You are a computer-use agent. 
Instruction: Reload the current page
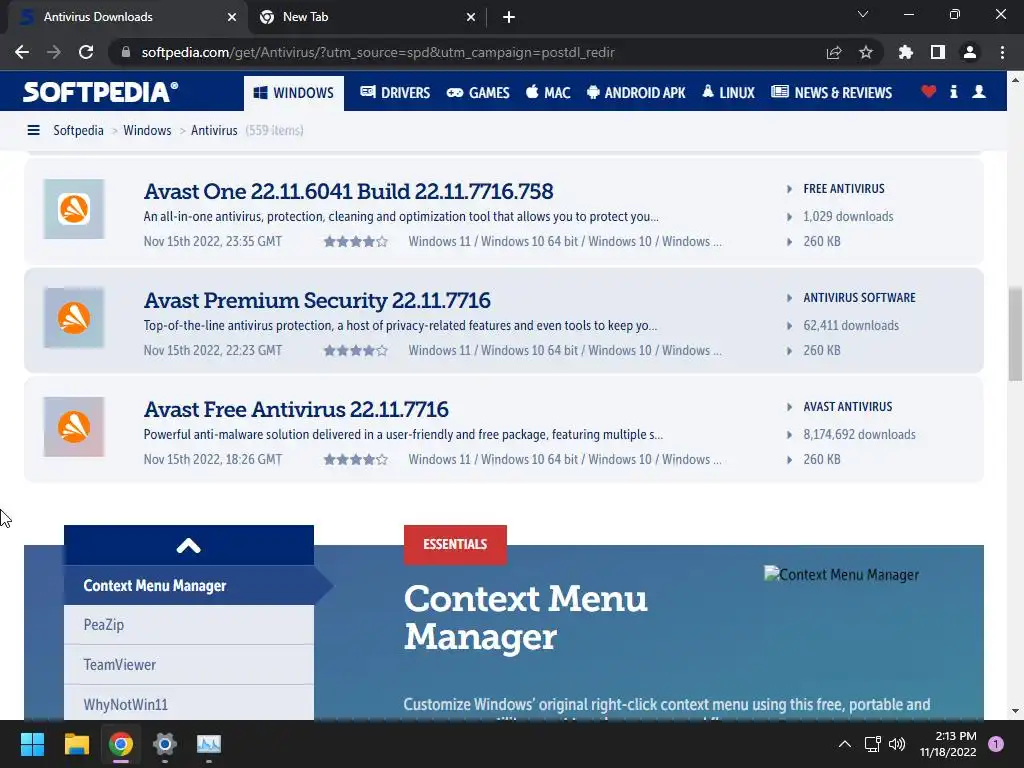(86, 52)
